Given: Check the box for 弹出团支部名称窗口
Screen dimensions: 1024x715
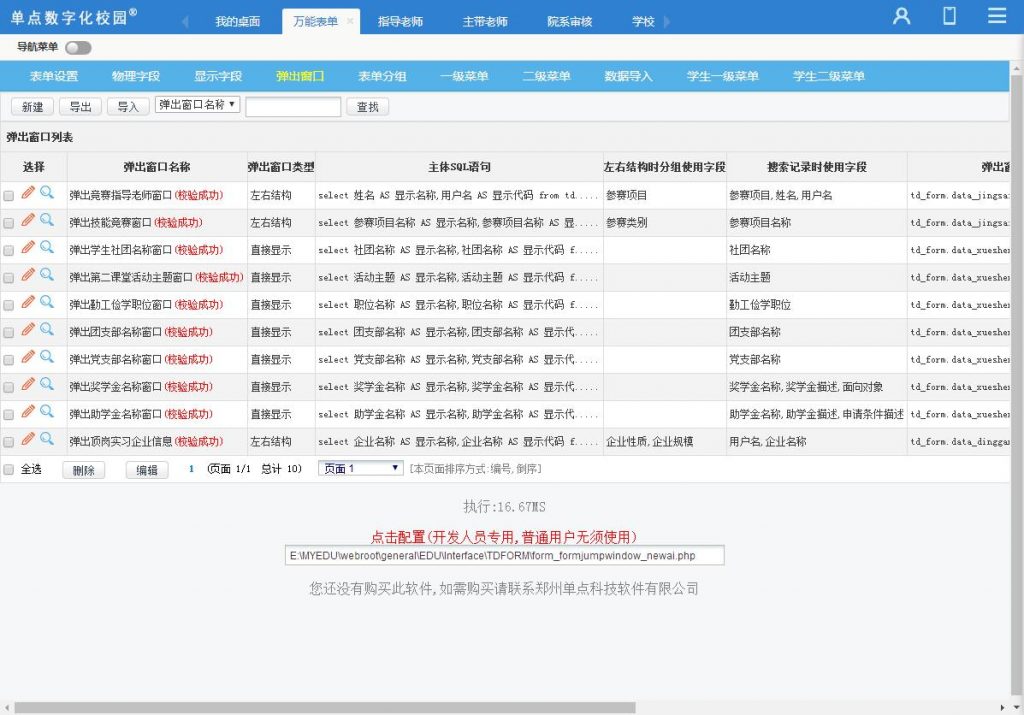Looking at the screenshot, I should coord(8,333).
